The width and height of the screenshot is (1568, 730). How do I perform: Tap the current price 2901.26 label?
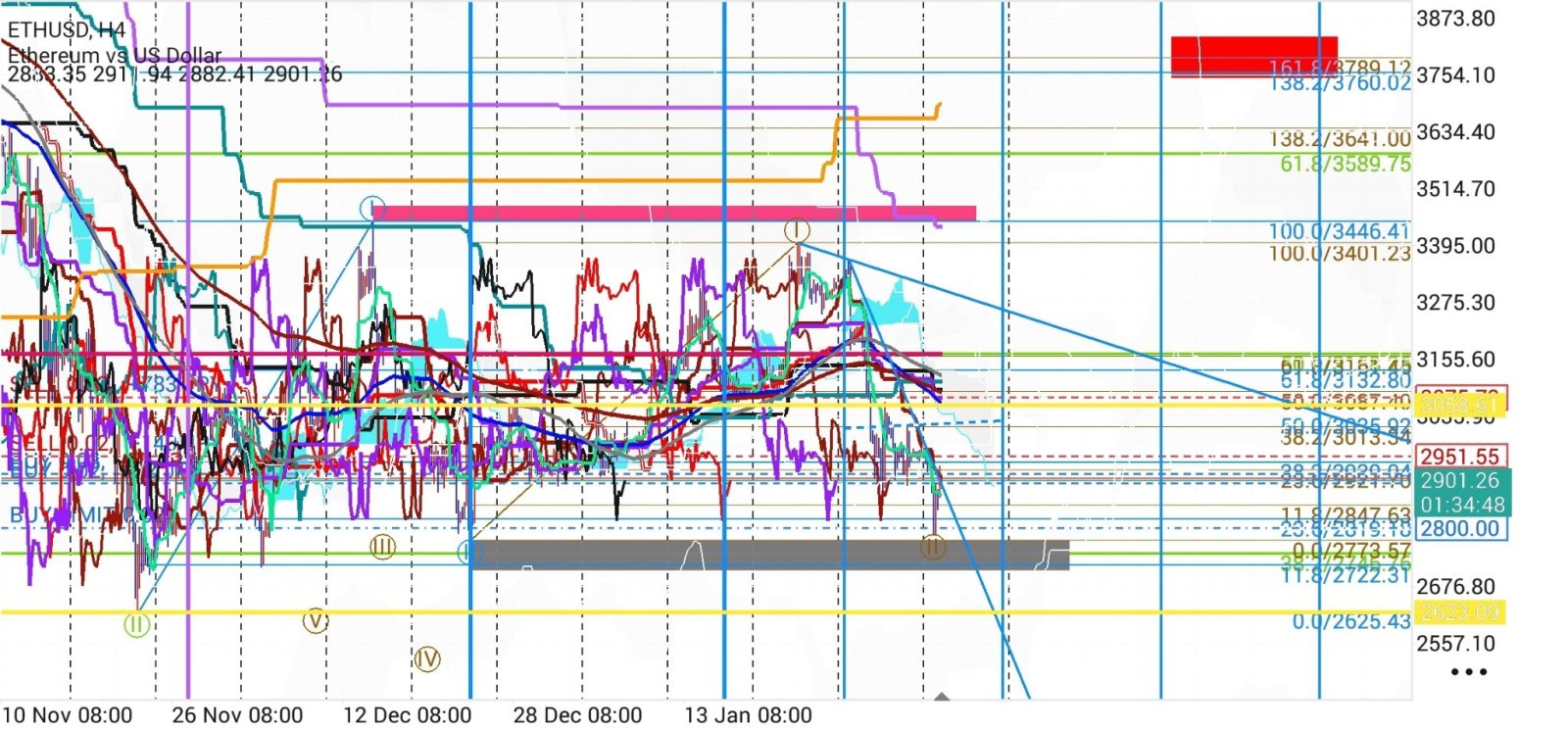[1459, 481]
